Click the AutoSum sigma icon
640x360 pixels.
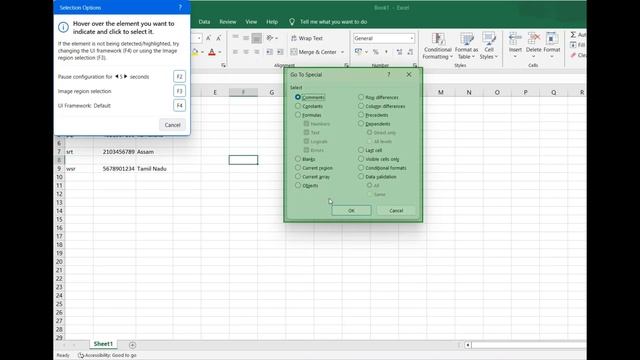point(573,35)
